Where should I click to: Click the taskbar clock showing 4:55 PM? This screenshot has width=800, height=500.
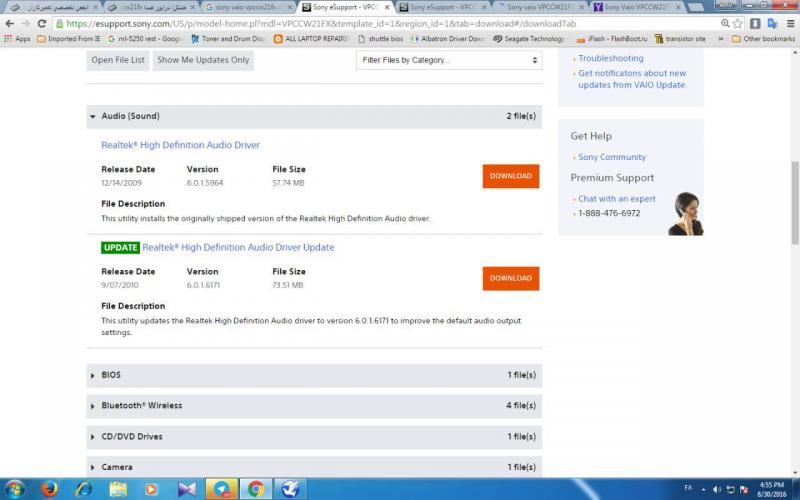(772, 489)
